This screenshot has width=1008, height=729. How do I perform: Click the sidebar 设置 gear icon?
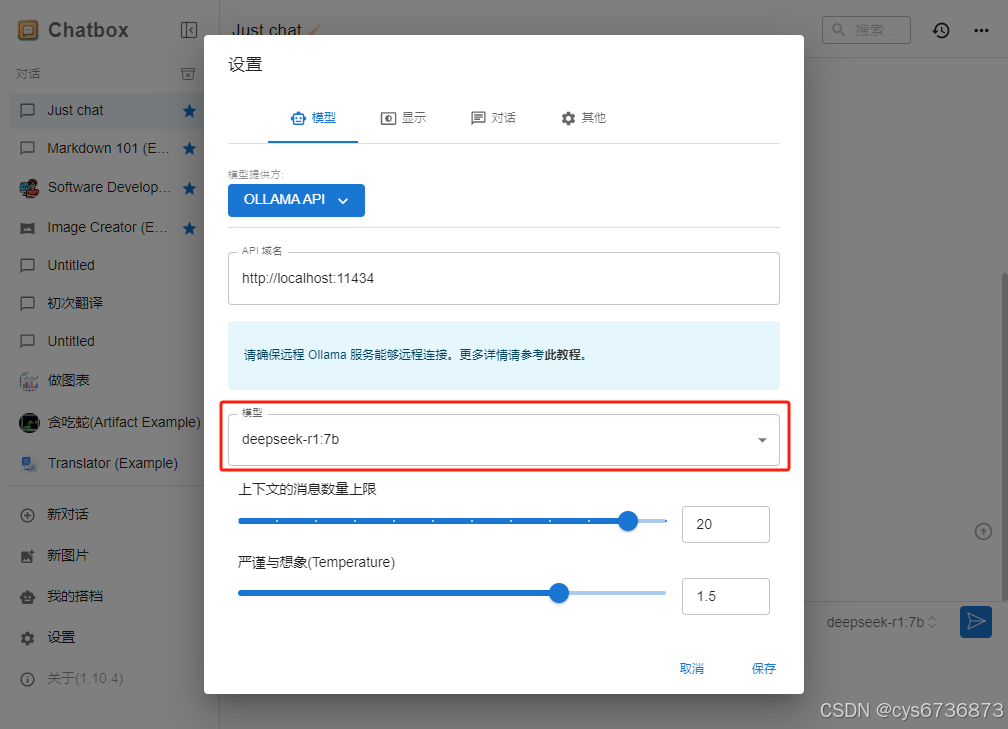click(x=28, y=638)
